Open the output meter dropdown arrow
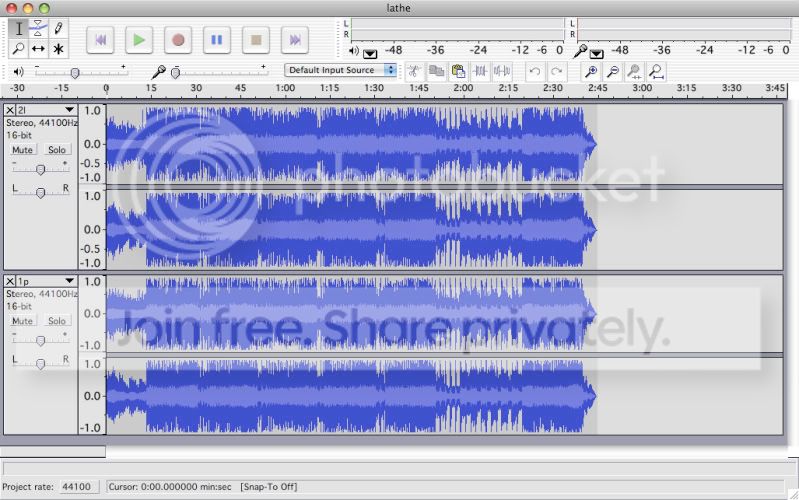The image size is (799, 500). click(370, 54)
